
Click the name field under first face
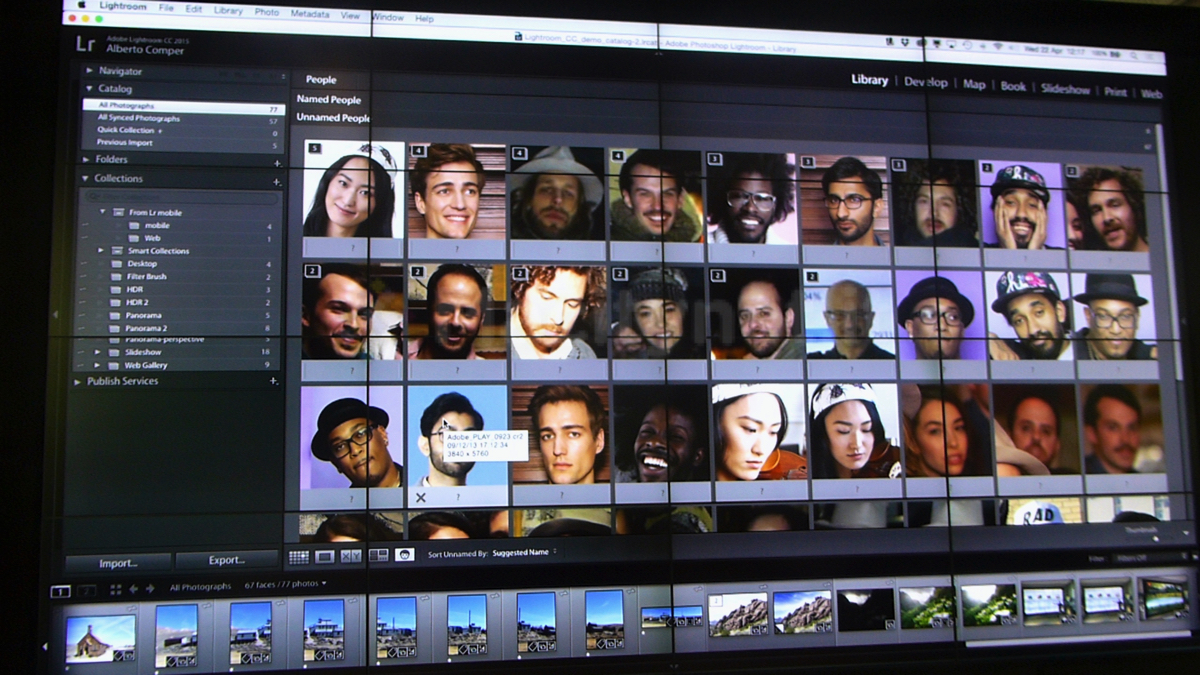point(352,249)
